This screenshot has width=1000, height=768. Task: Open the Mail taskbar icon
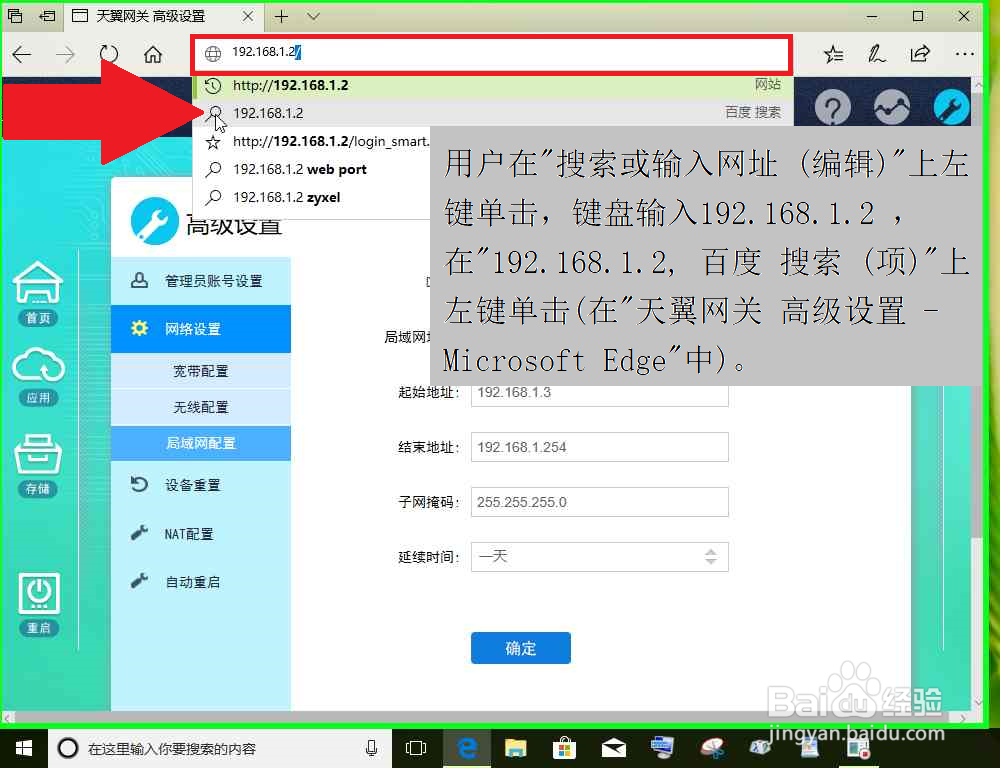coord(614,748)
